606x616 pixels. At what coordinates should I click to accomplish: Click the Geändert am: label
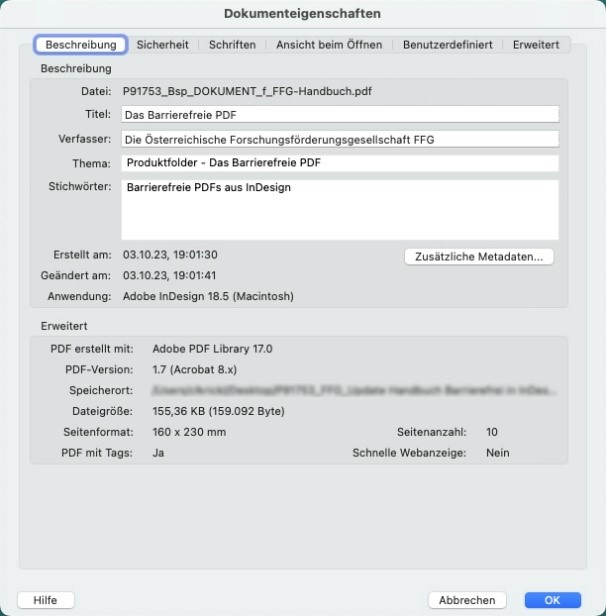76,275
